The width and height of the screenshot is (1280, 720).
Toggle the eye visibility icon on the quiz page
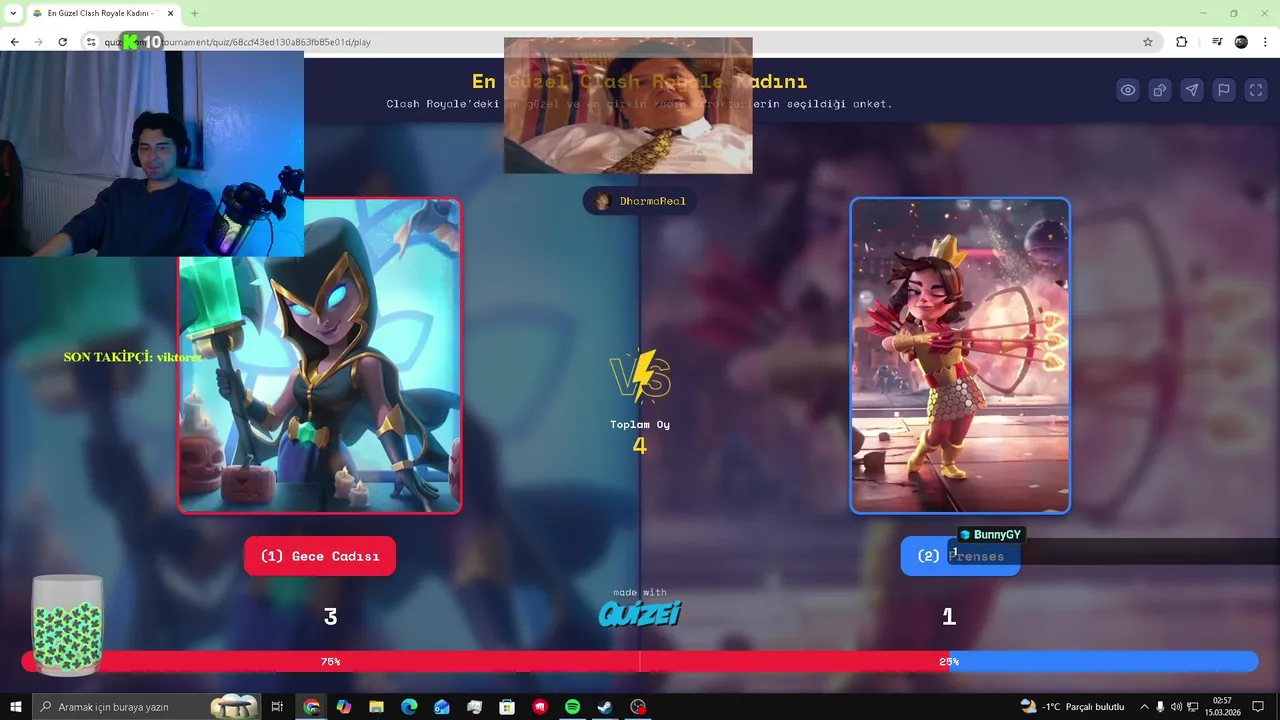[x=1128, y=90]
